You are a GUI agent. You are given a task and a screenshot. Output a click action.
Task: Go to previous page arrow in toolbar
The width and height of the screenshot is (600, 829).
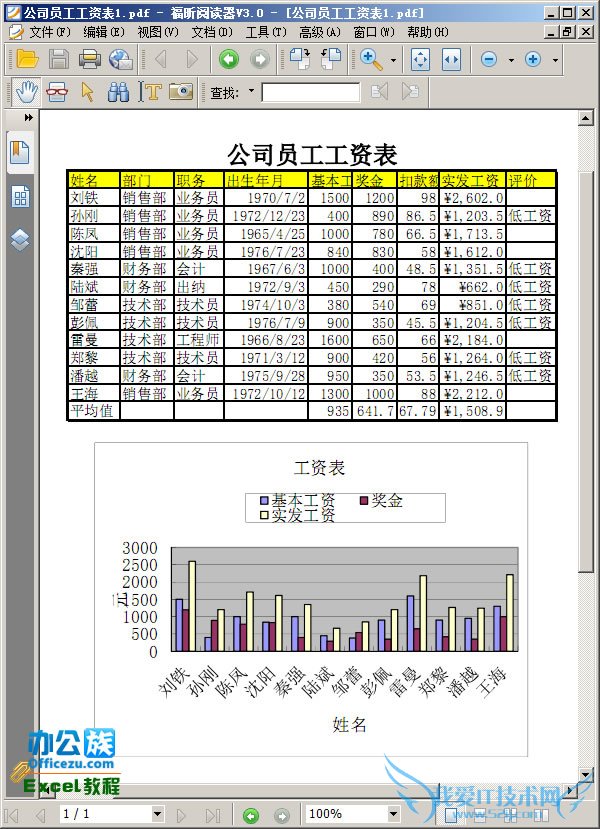pos(161,59)
